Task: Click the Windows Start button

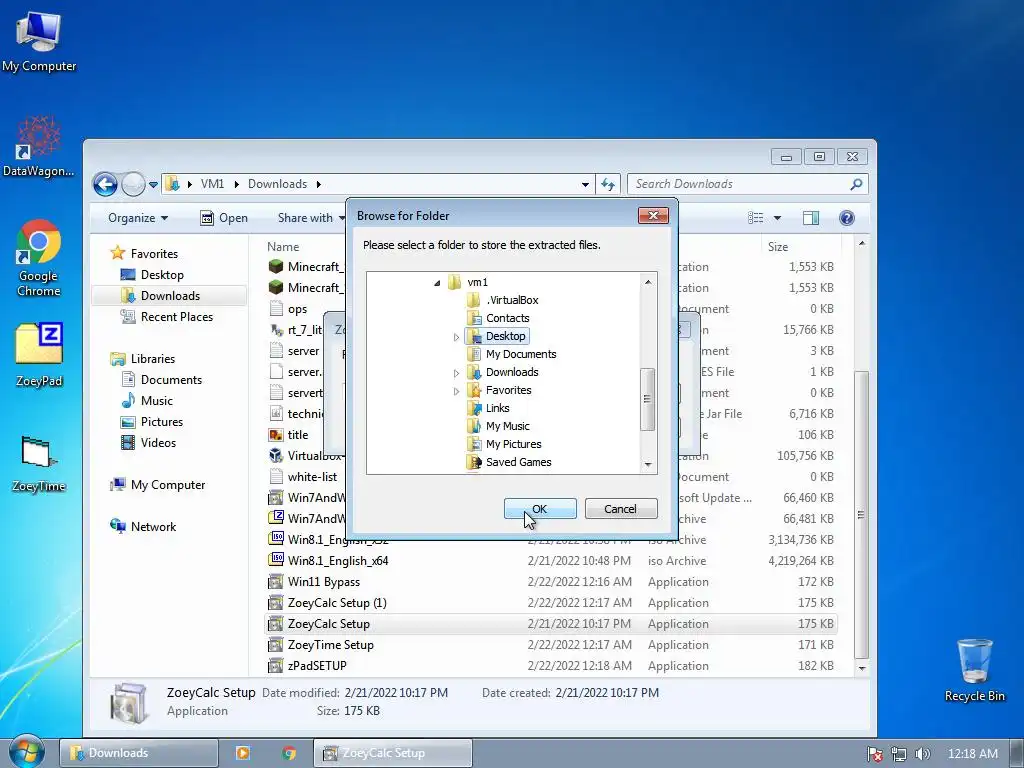Action: (26, 752)
